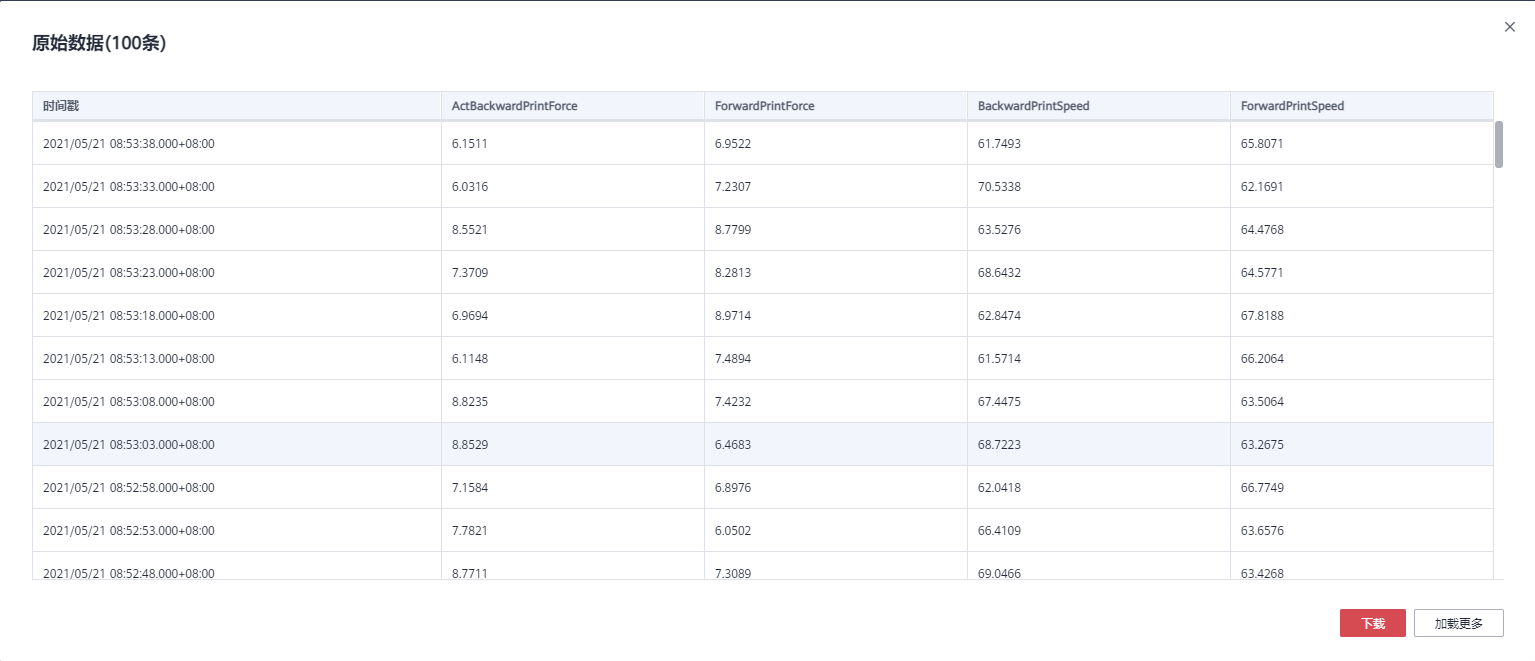Select the BackwardPrintSpeed column header

point(1099,106)
